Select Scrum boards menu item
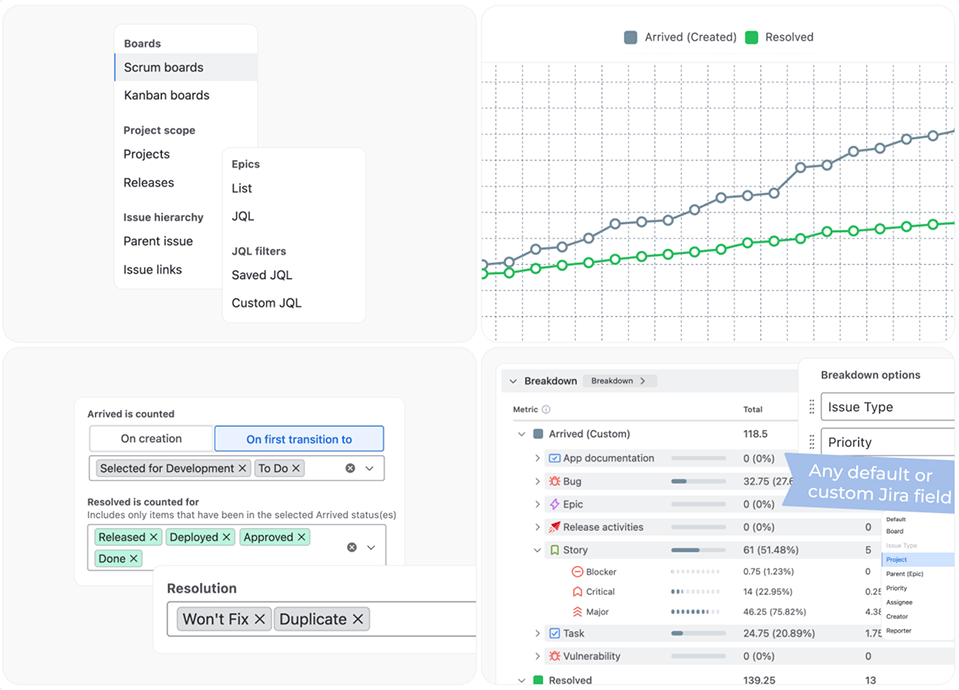Image resolution: width=959 pixels, height=690 pixels. coord(186,67)
